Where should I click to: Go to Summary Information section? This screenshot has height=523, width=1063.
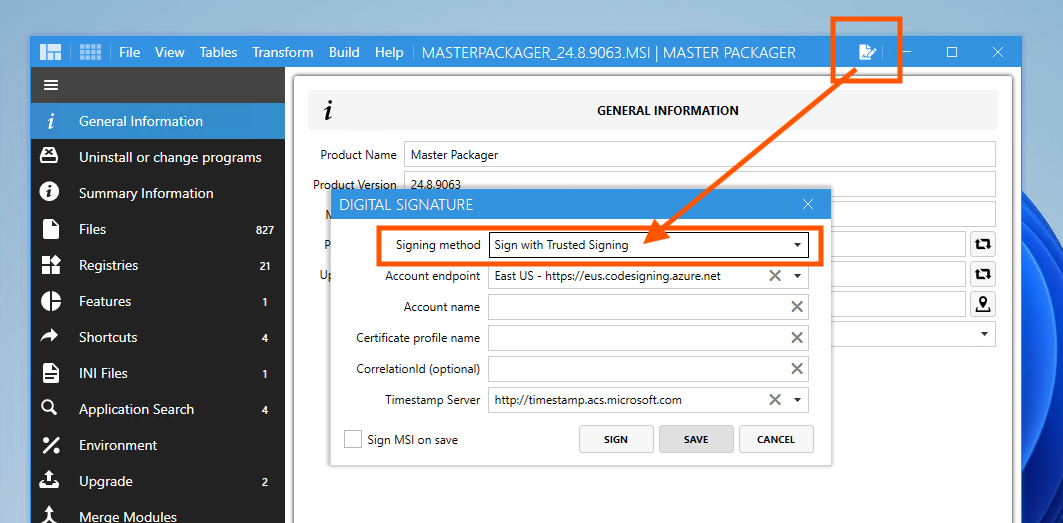[157, 193]
